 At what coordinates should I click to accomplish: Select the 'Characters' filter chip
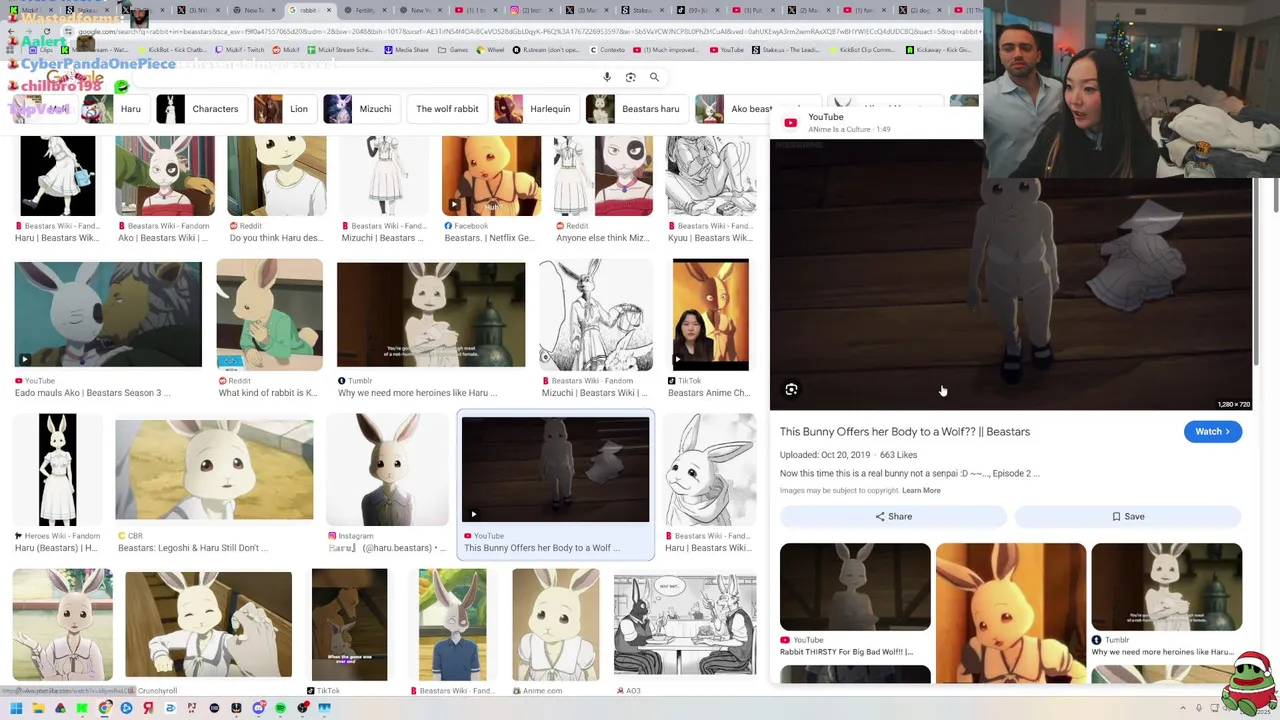pos(201,109)
